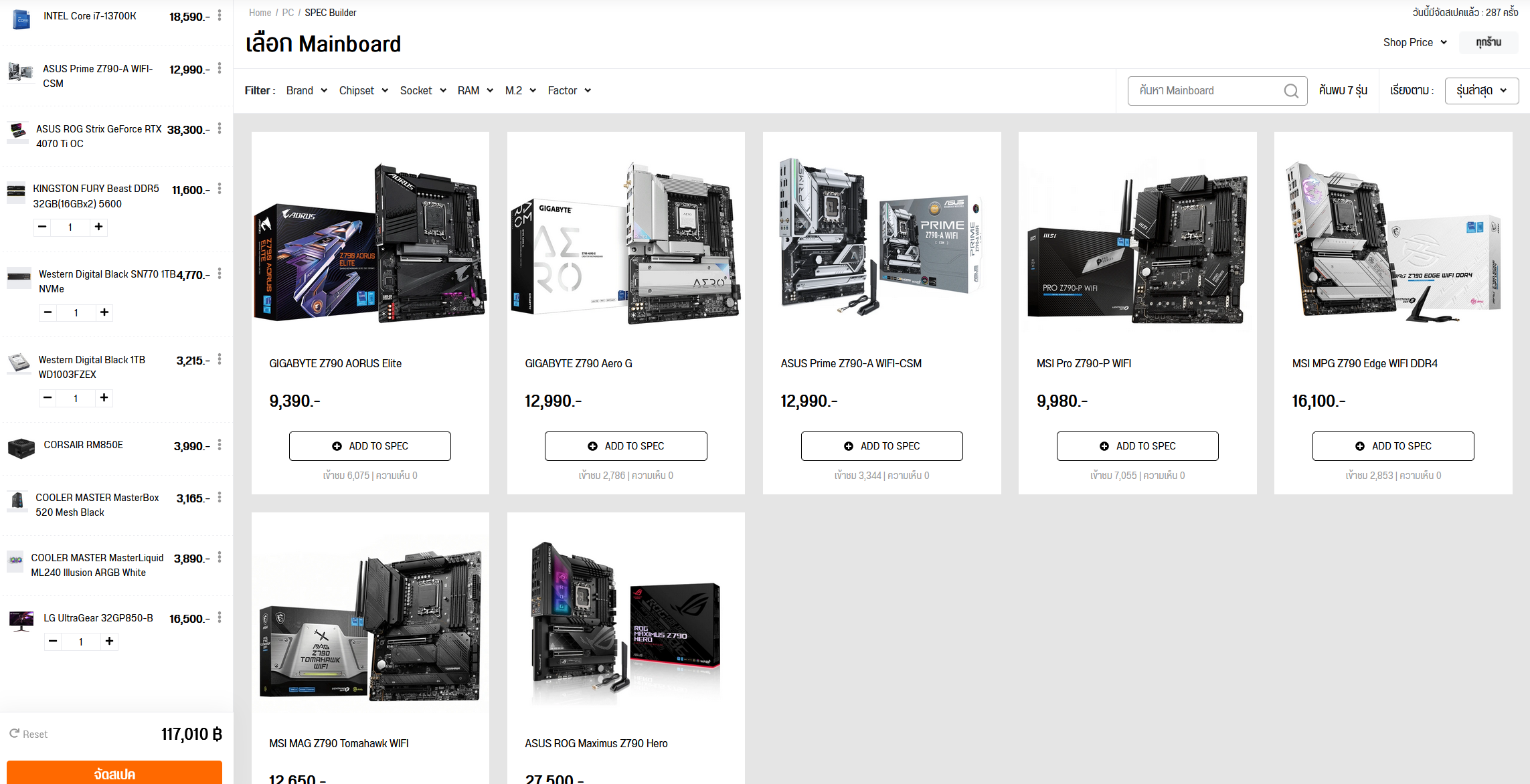
Task: Increase quantity of LG UltraGear monitor
Action: 110,642
